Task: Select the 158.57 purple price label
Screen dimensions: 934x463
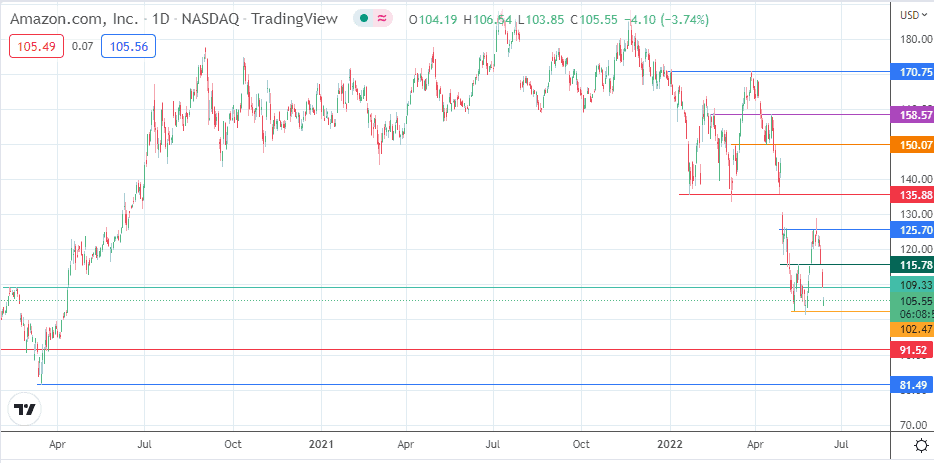Action: tap(911, 114)
